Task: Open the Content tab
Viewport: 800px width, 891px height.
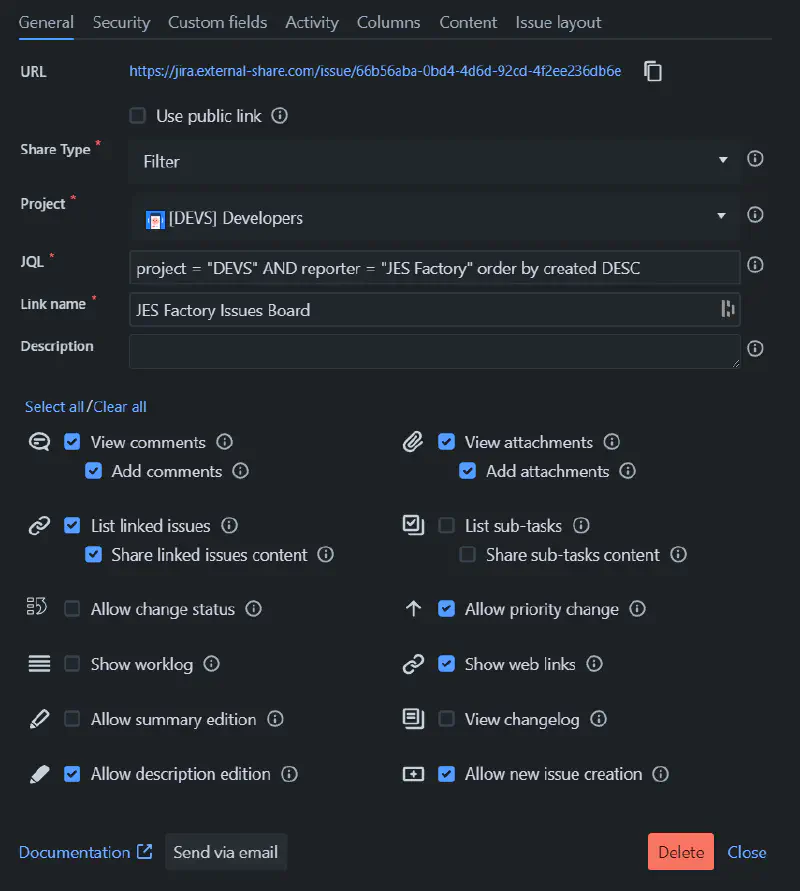Action: click(x=468, y=23)
